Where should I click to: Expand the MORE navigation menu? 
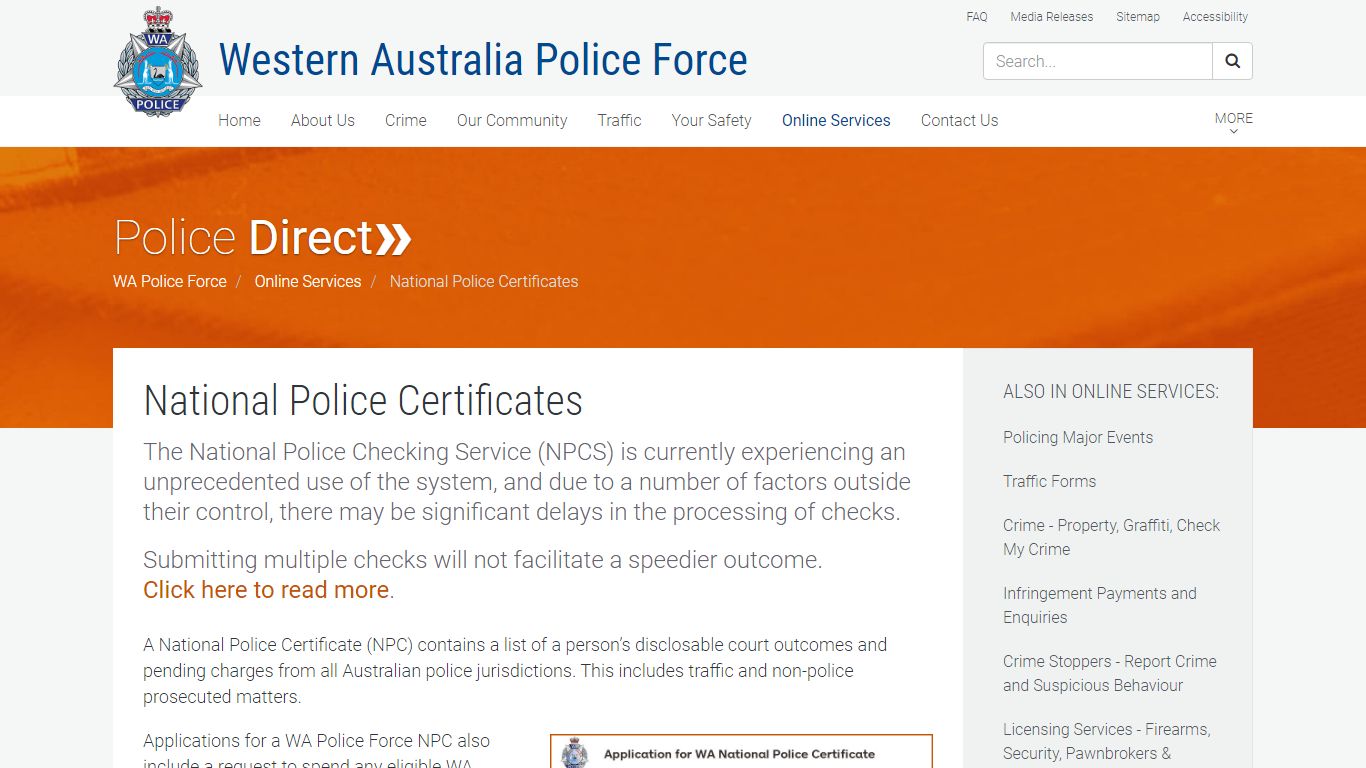[x=1233, y=122]
